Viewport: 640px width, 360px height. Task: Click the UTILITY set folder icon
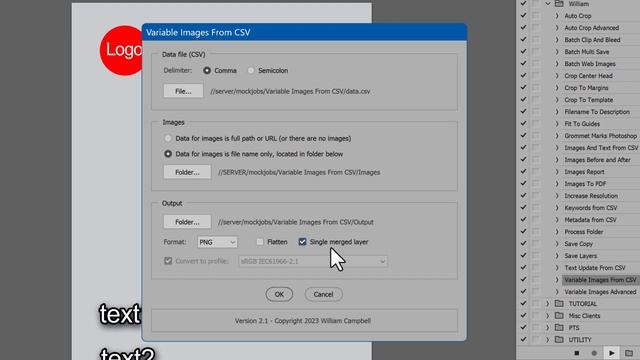(559, 340)
